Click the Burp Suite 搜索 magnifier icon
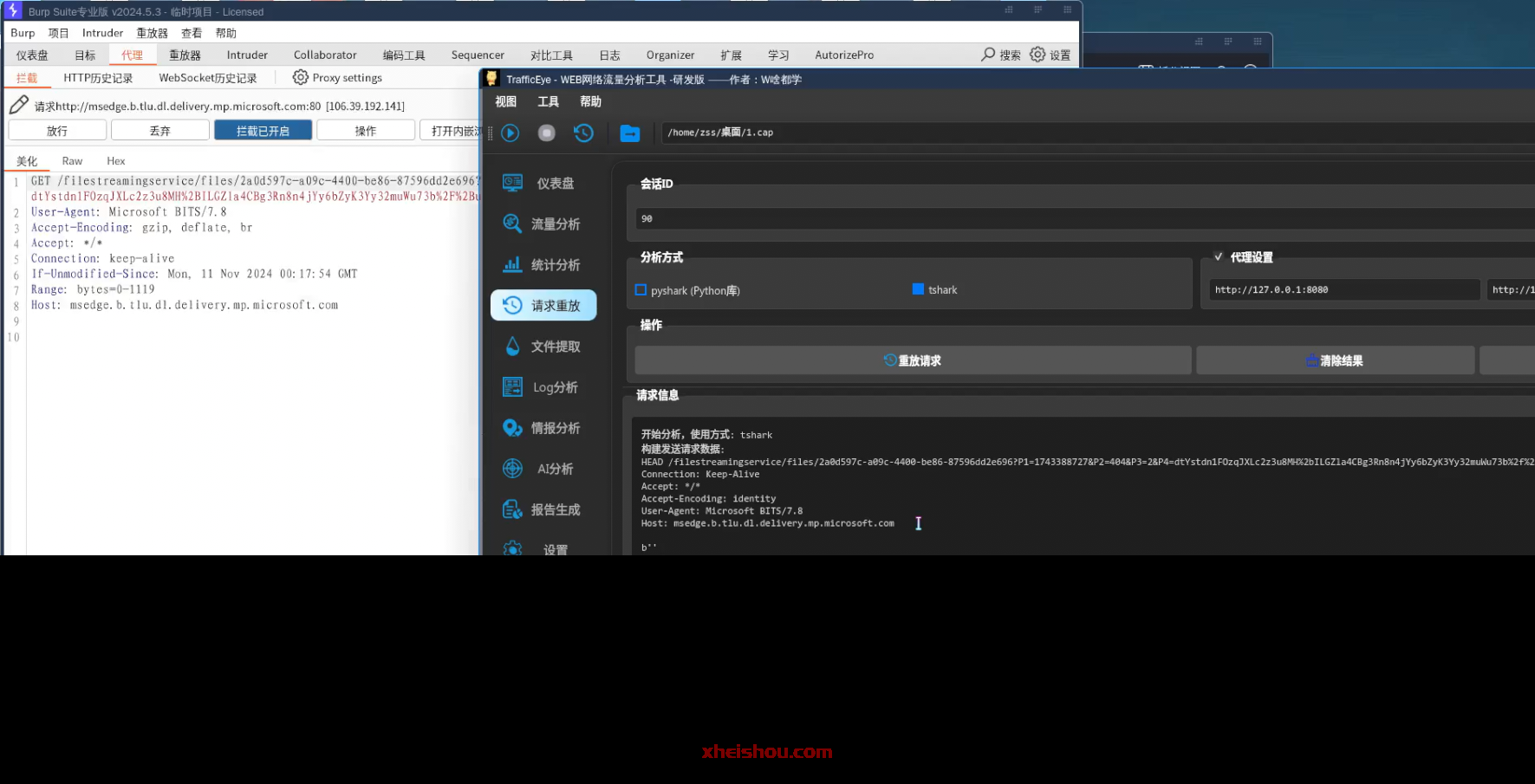The height and width of the screenshot is (784, 1535). coord(988,54)
